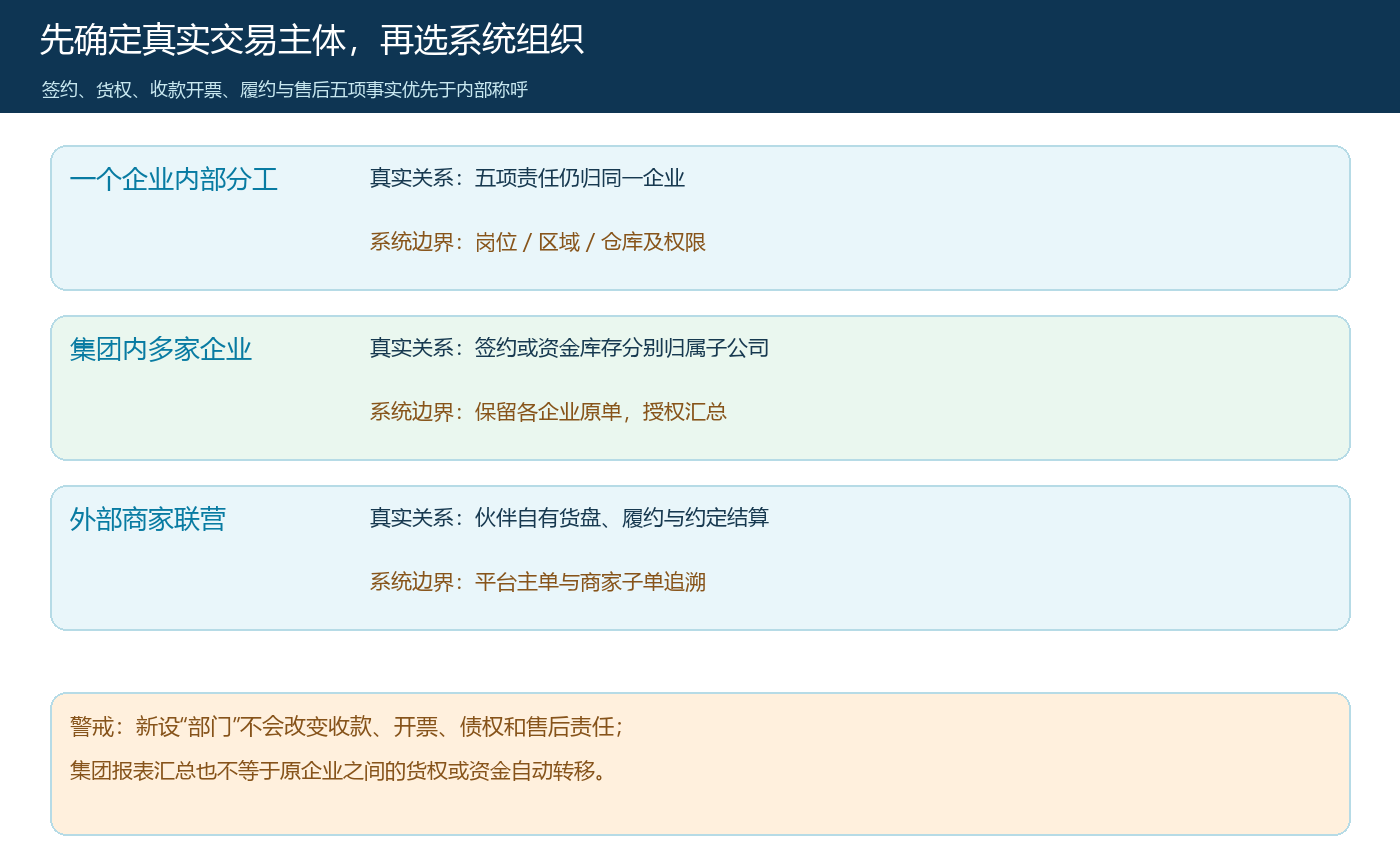This screenshot has height=855, width=1400.
Task: Click the line 真实关系：五项责任仍归同一企业
Action: click(x=527, y=179)
